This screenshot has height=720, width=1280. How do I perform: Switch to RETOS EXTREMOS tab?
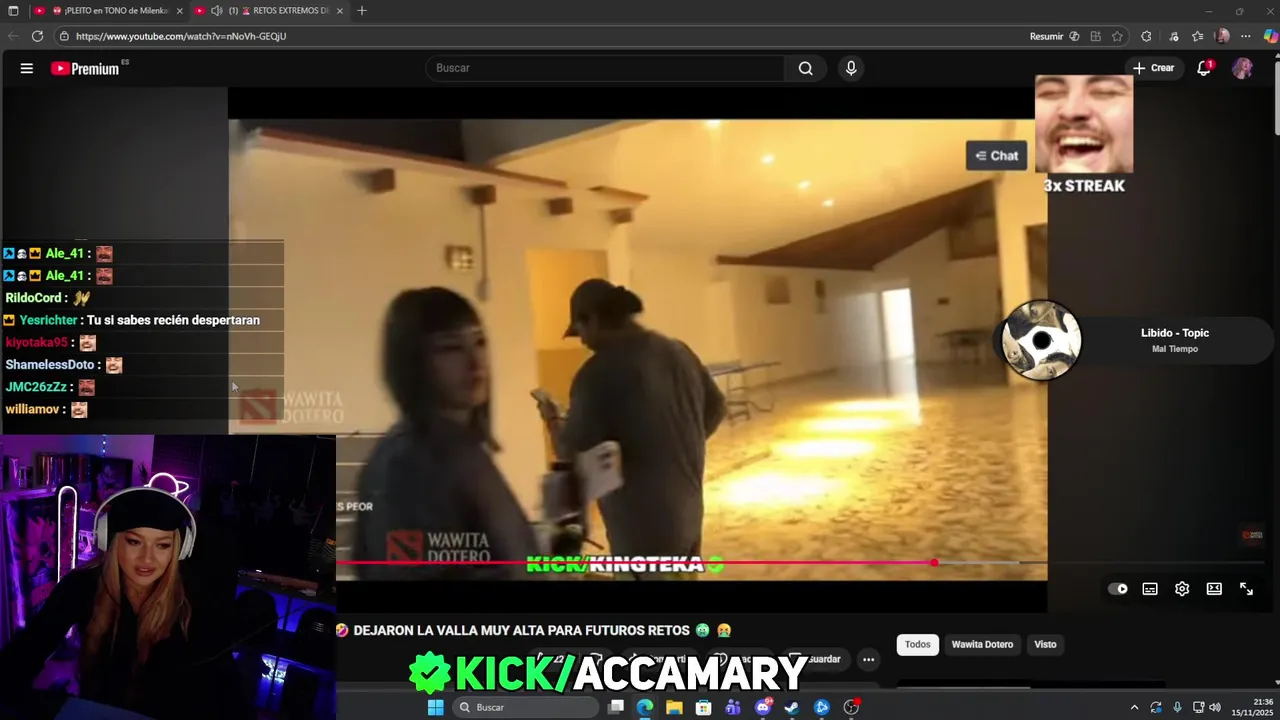[x=268, y=11]
